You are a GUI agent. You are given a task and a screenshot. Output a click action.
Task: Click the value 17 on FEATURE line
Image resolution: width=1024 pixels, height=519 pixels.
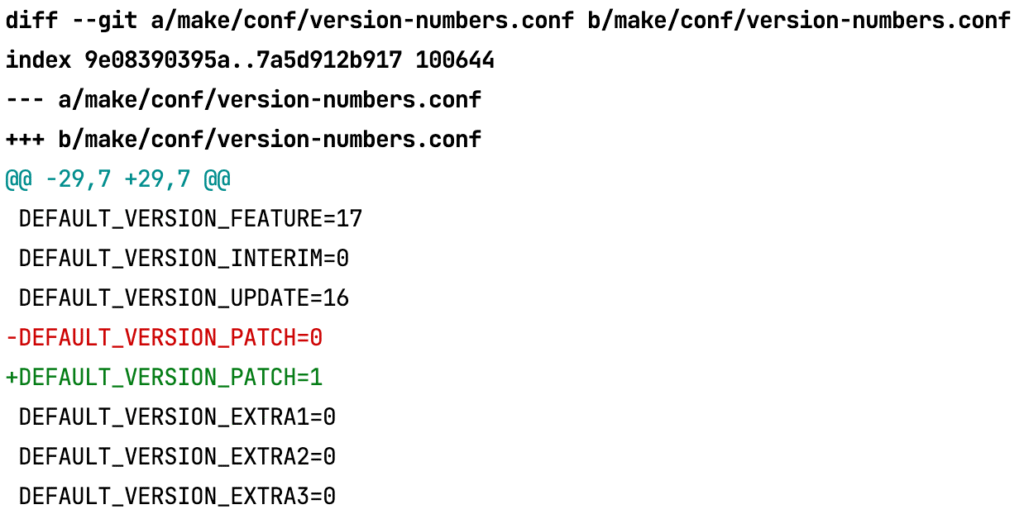349,219
